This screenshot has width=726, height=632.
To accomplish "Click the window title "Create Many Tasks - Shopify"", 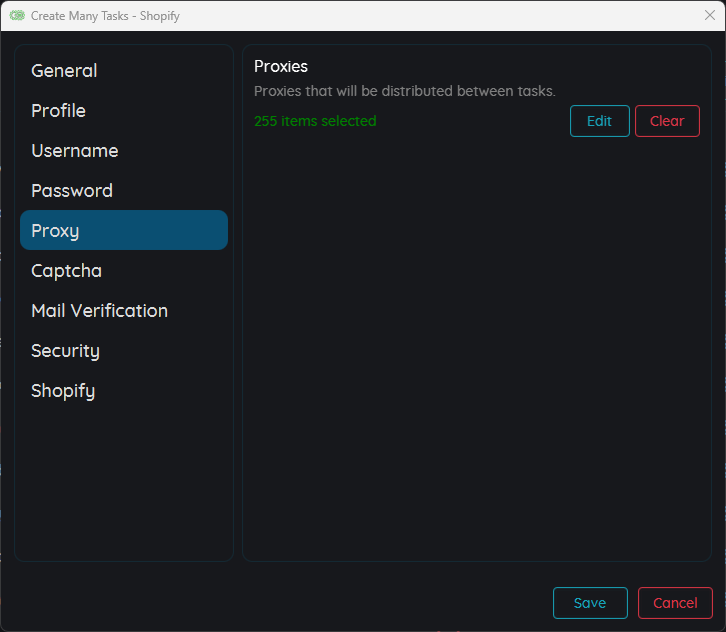I will tap(105, 16).
